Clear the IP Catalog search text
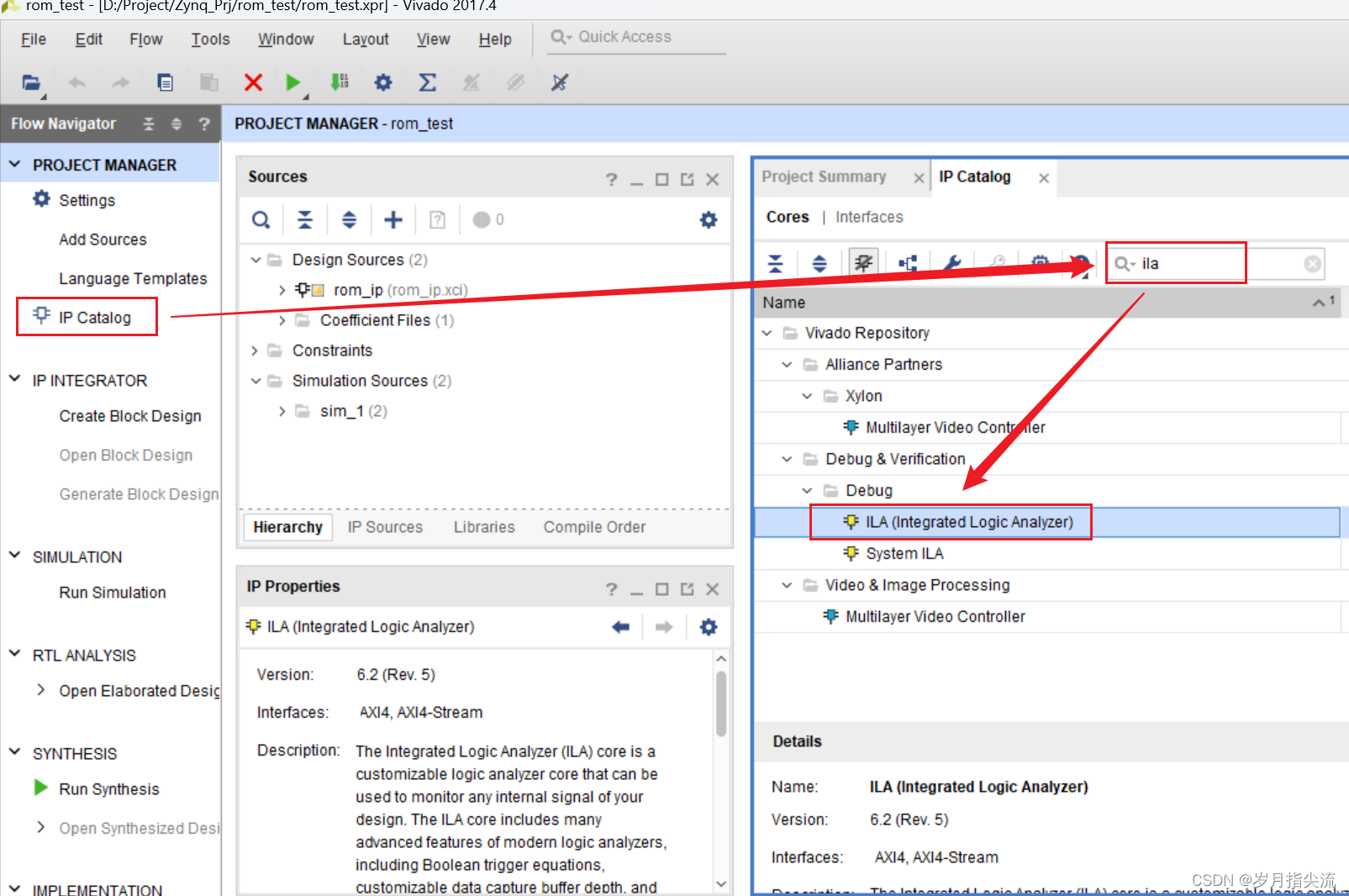Screen dimensions: 1349x896 pos(1312,264)
